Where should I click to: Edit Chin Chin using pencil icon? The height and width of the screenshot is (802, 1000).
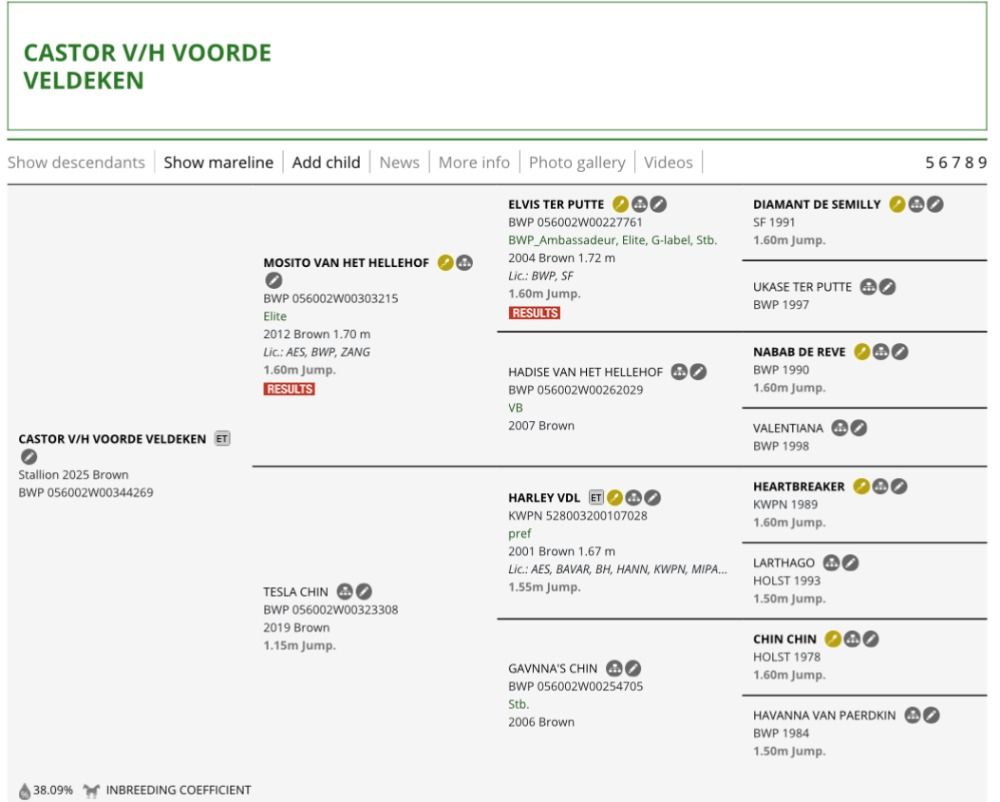(x=871, y=639)
